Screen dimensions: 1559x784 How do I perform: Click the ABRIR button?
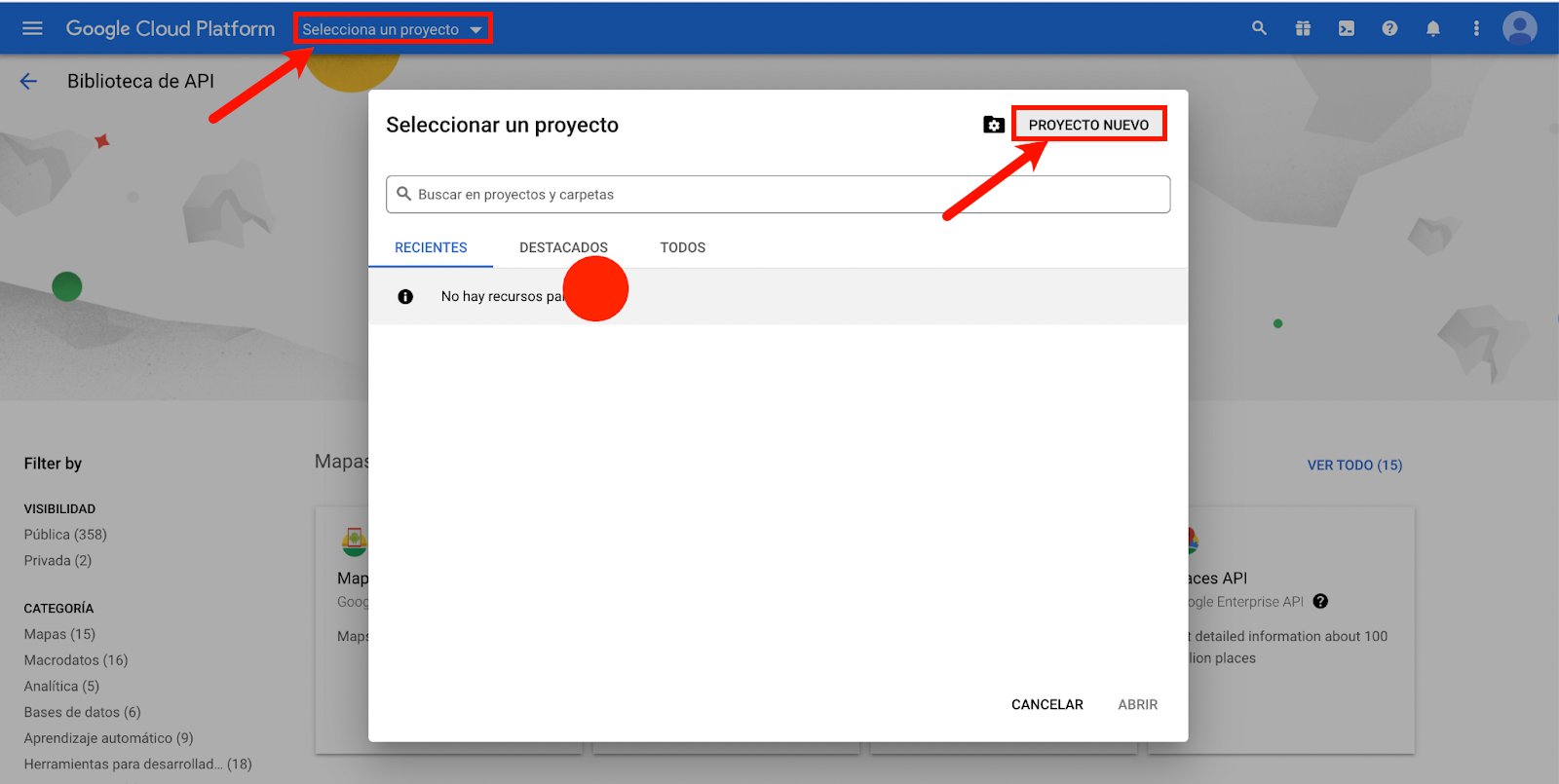coord(1137,704)
